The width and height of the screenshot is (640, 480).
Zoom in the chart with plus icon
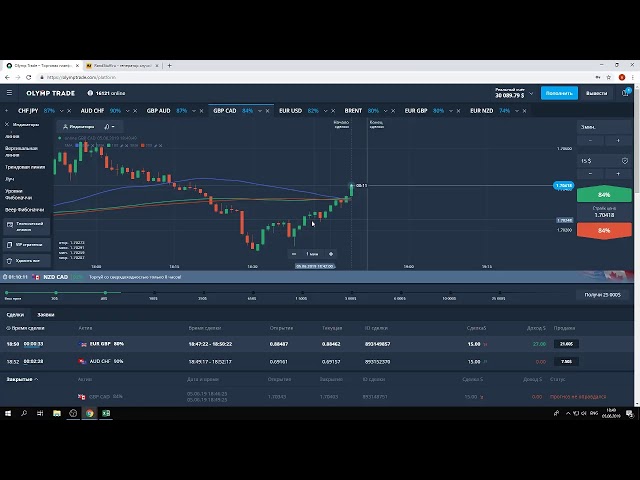point(331,254)
